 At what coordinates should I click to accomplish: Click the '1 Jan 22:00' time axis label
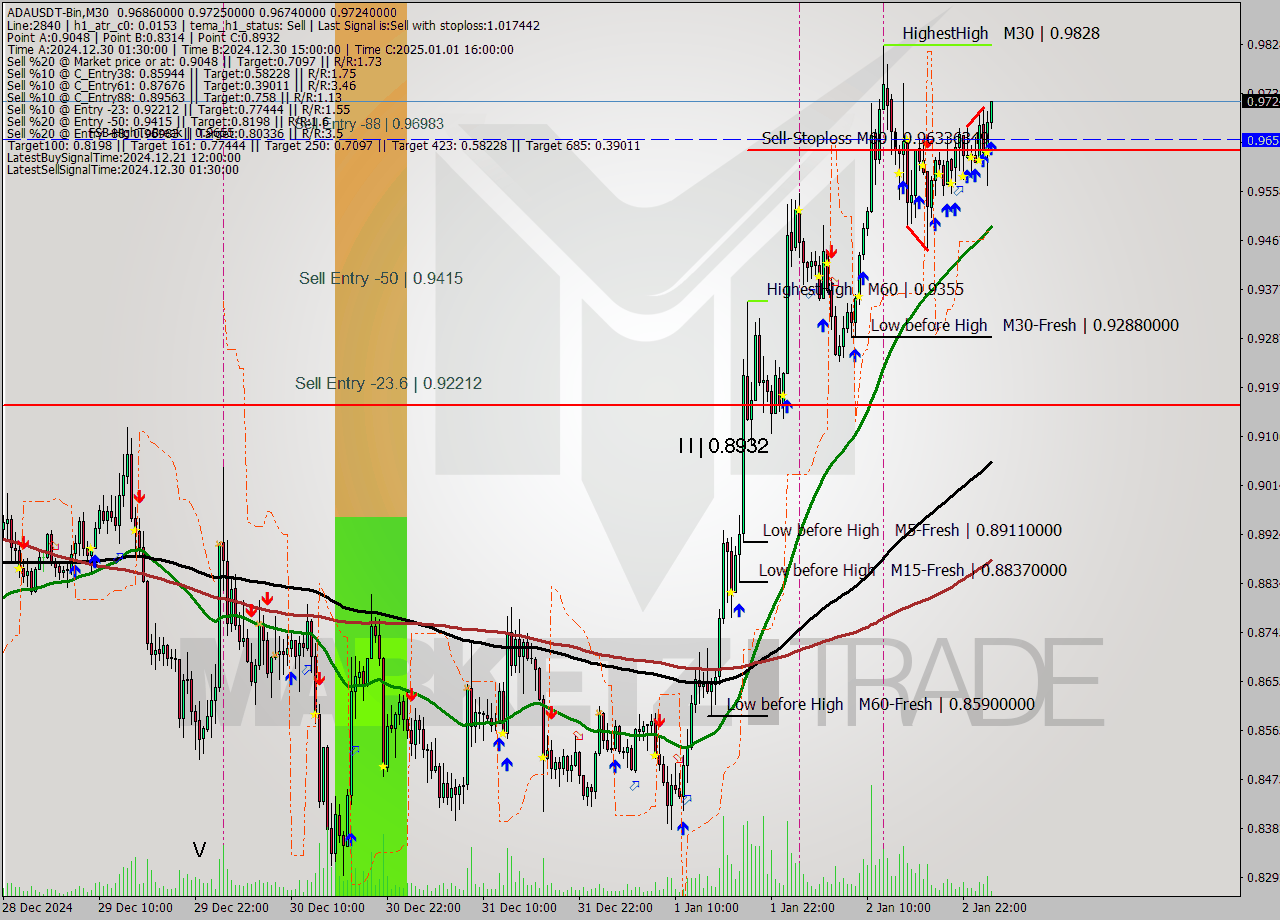click(x=803, y=908)
